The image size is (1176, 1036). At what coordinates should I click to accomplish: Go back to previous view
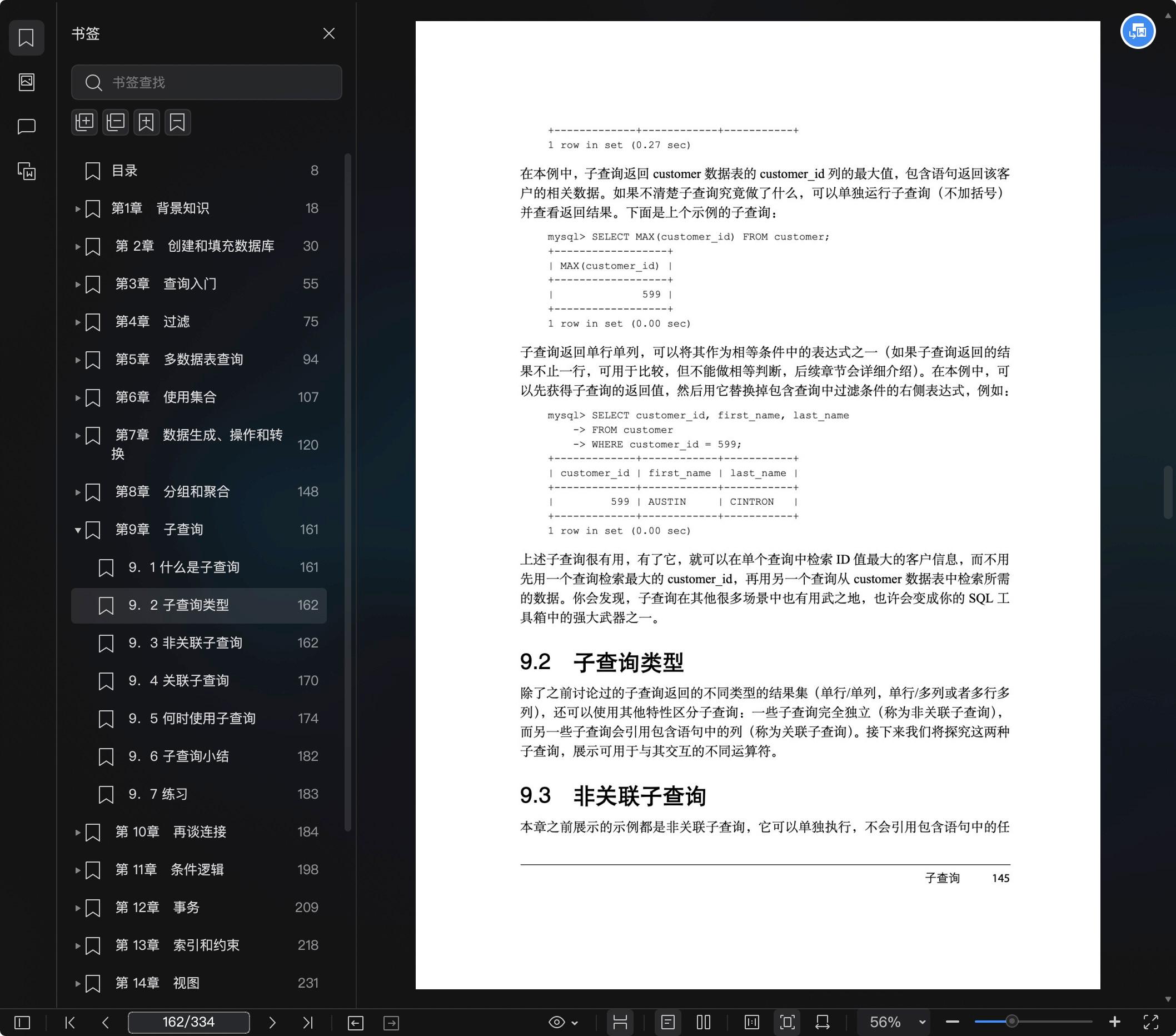[356, 1022]
